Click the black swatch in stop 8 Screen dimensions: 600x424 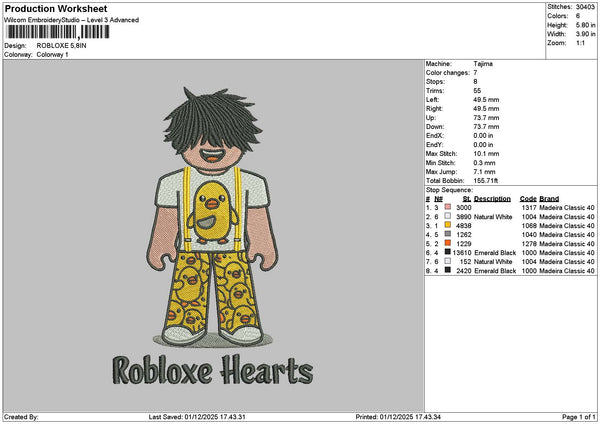447,270
